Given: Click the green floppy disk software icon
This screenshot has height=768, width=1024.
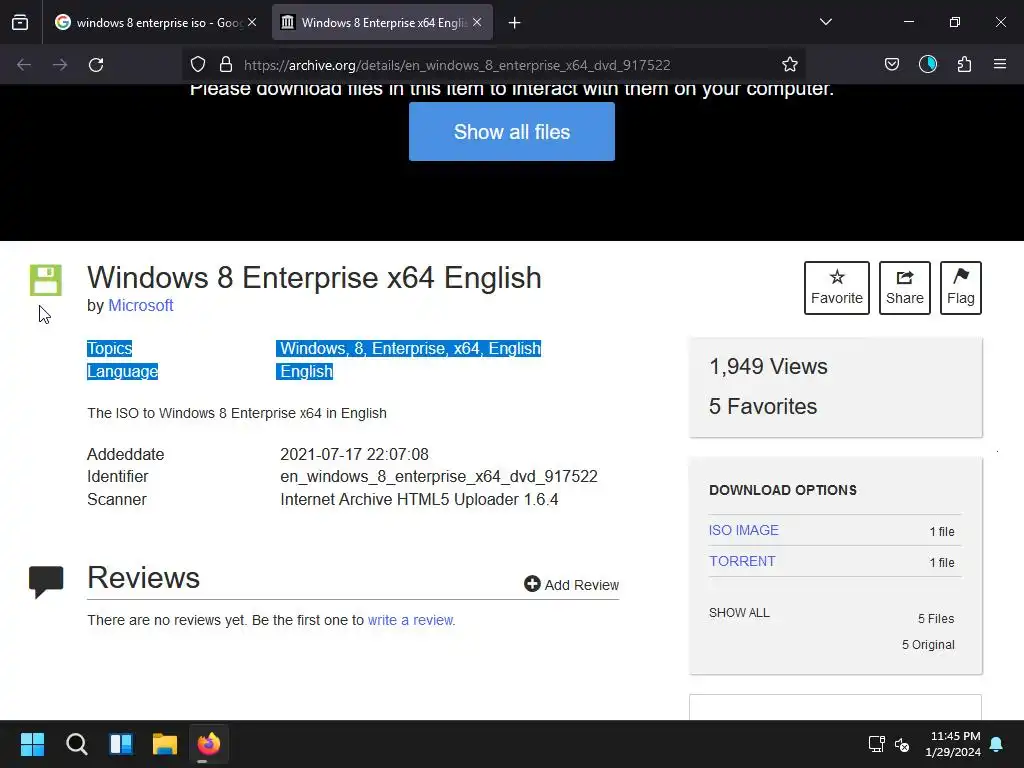Looking at the screenshot, I should pos(46,280).
